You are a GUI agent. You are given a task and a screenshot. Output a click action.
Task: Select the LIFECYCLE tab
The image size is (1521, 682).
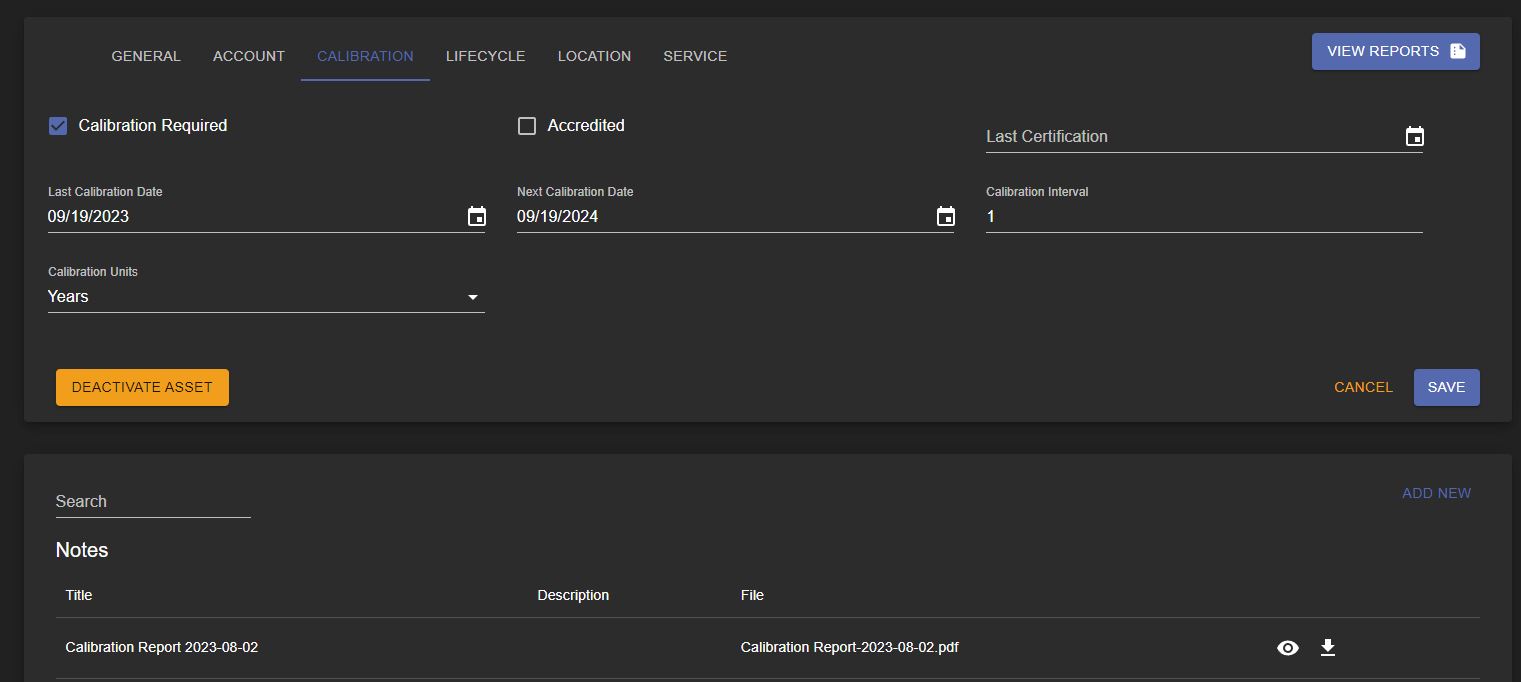(x=485, y=56)
